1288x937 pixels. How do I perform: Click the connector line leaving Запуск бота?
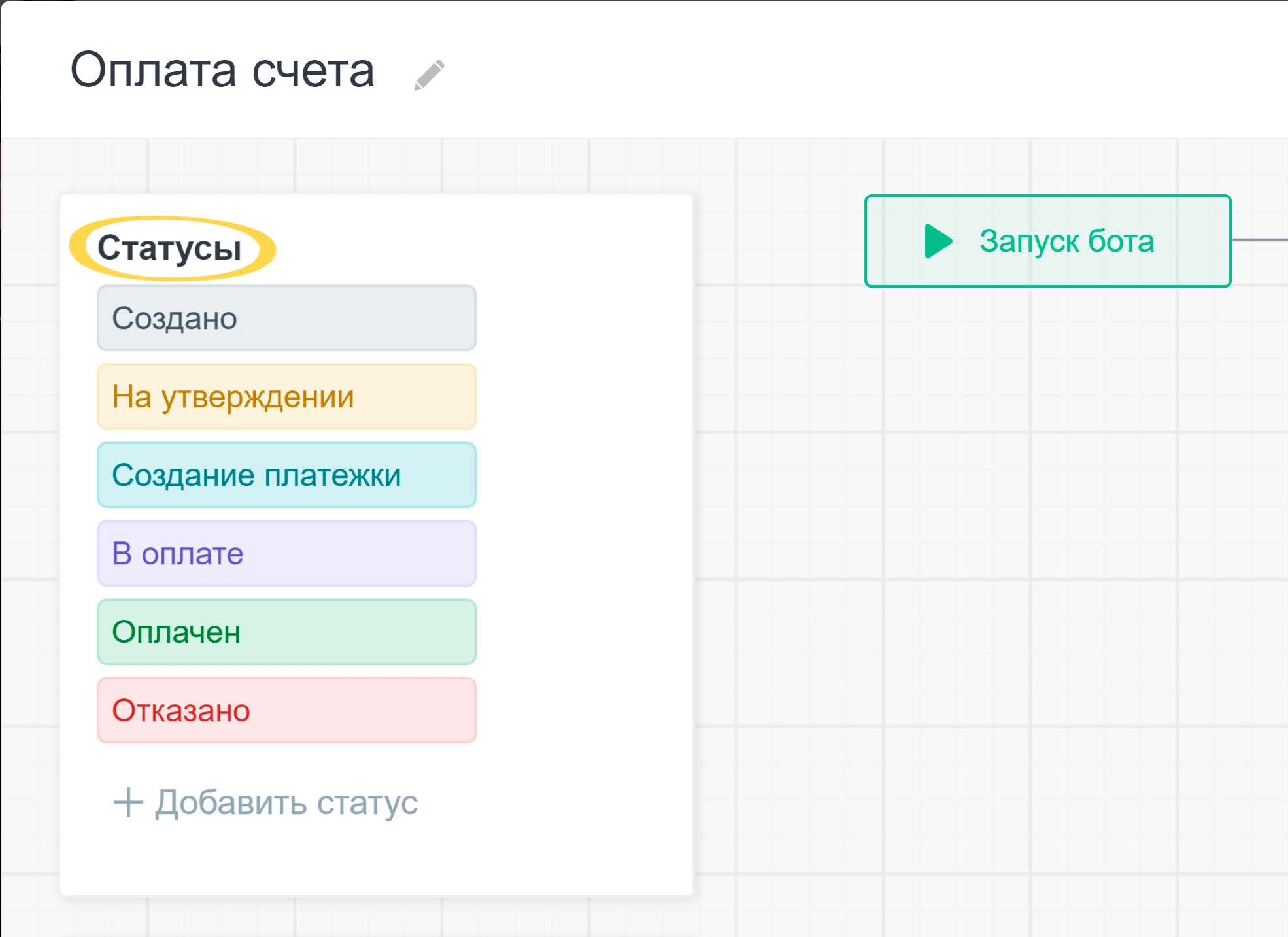coord(1261,240)
